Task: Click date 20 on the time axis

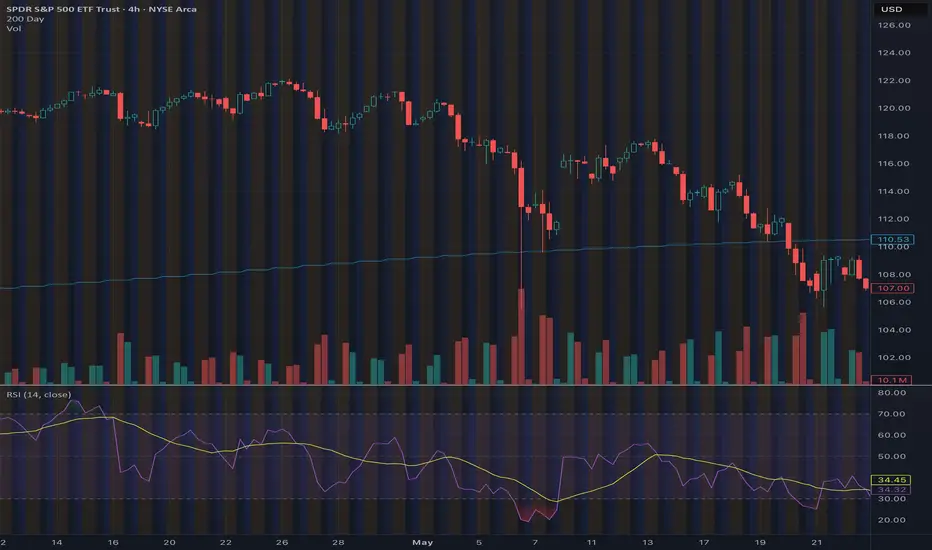Action: (169, 542)
